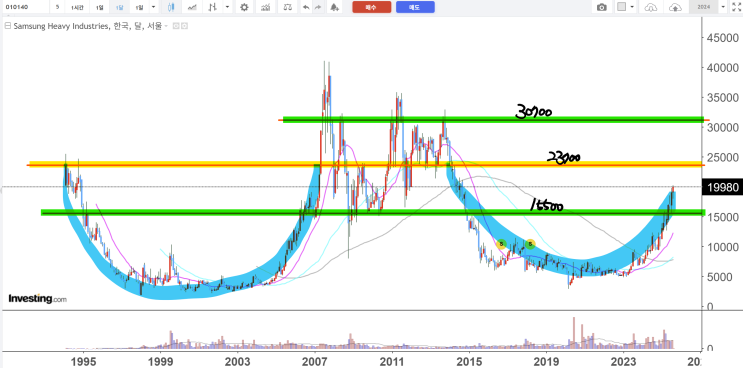The image size is (743, 368).
Task: Click the 2024 saved layout button
Action: point(703,7)
